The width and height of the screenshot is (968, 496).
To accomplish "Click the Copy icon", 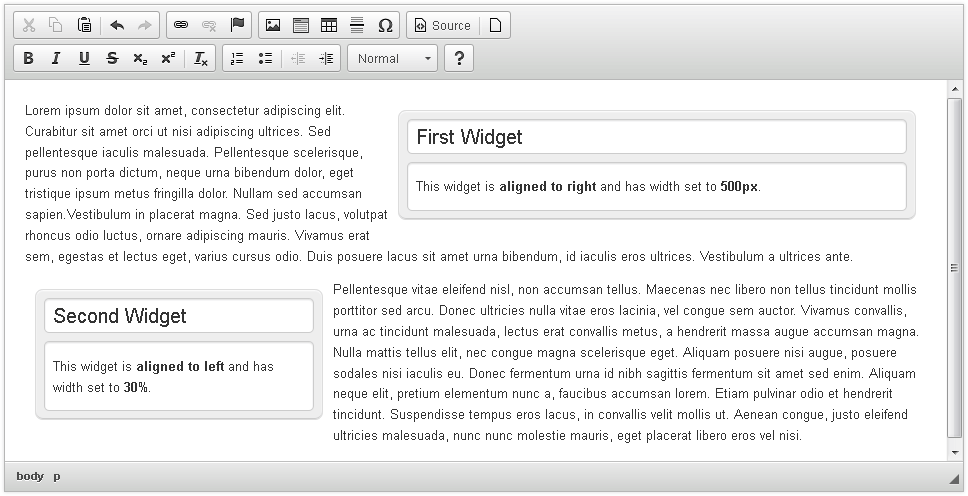I will click(x=56, y=25).
